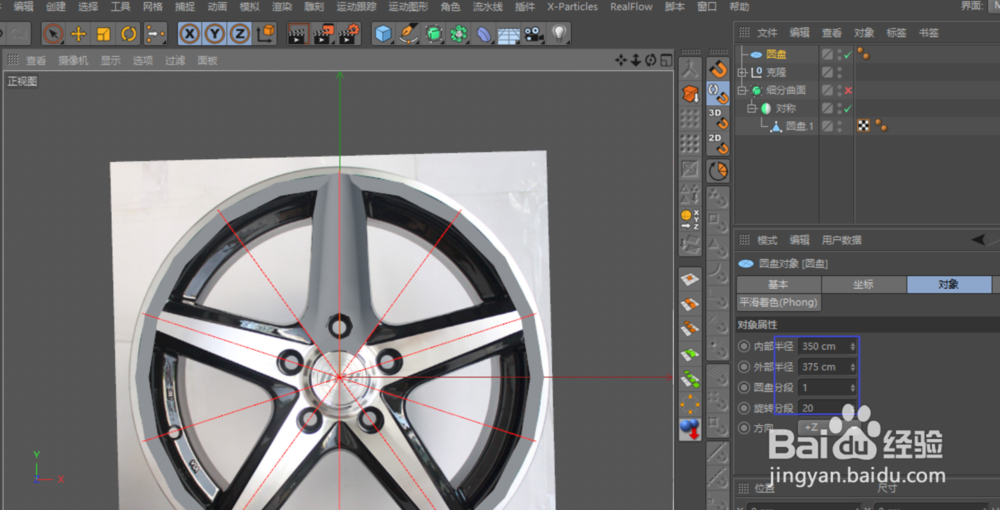Click the blue spheres red arrow icon
This screenshot has height=510, width=1000.
(x=690, y=428)
